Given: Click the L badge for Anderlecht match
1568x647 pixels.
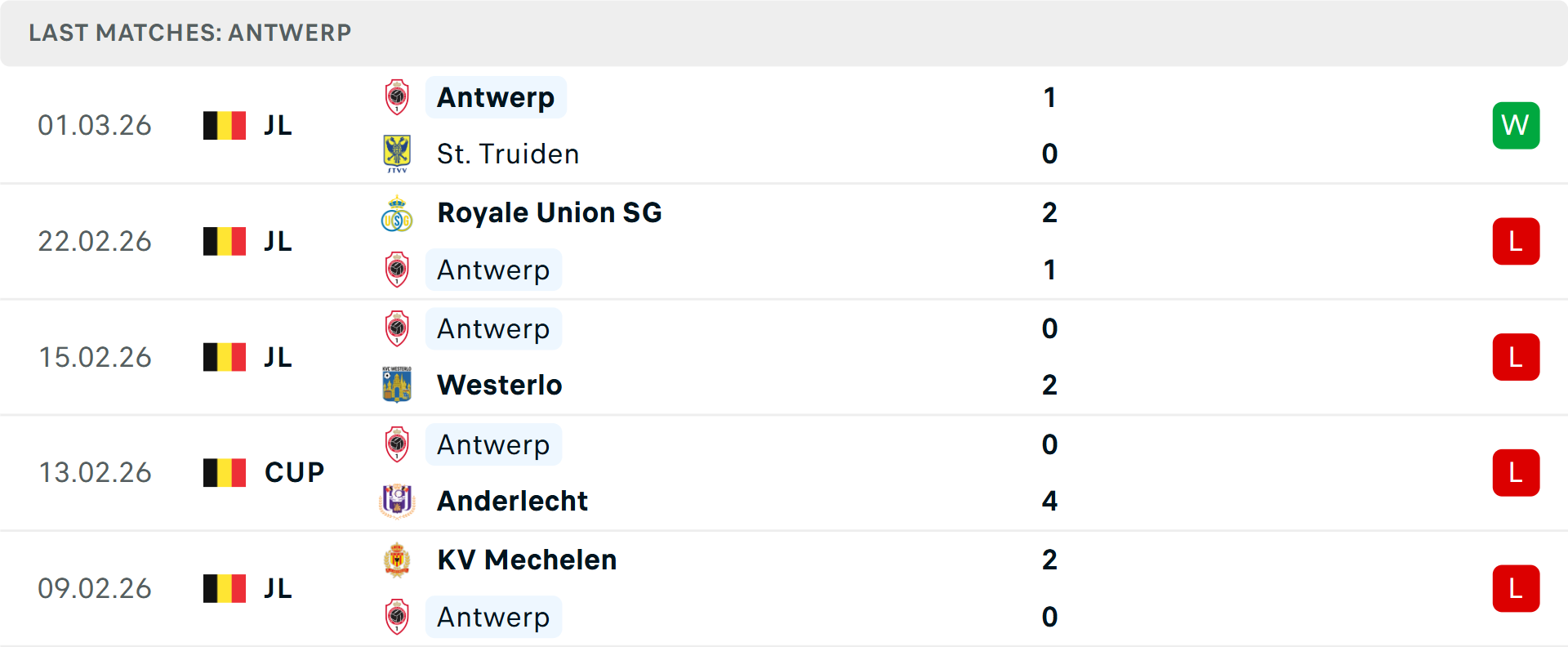Looking at the screenshot, I should tap(1516, 472).
